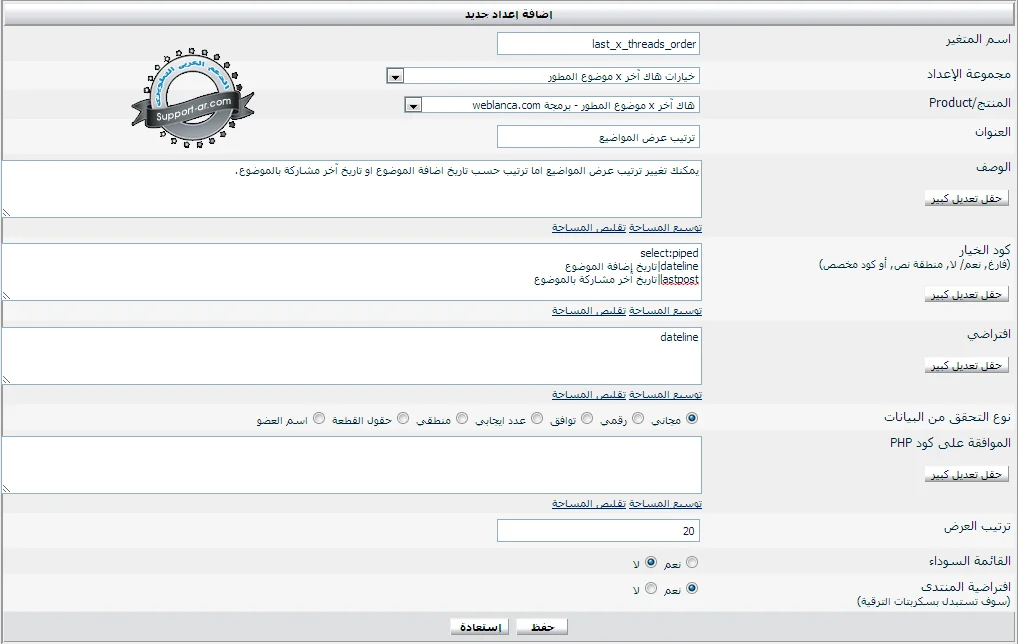Viewport: 1018px width, 644px height.
Task: Select لا for افتراضية المنتدى
Action: pos(651,590)
